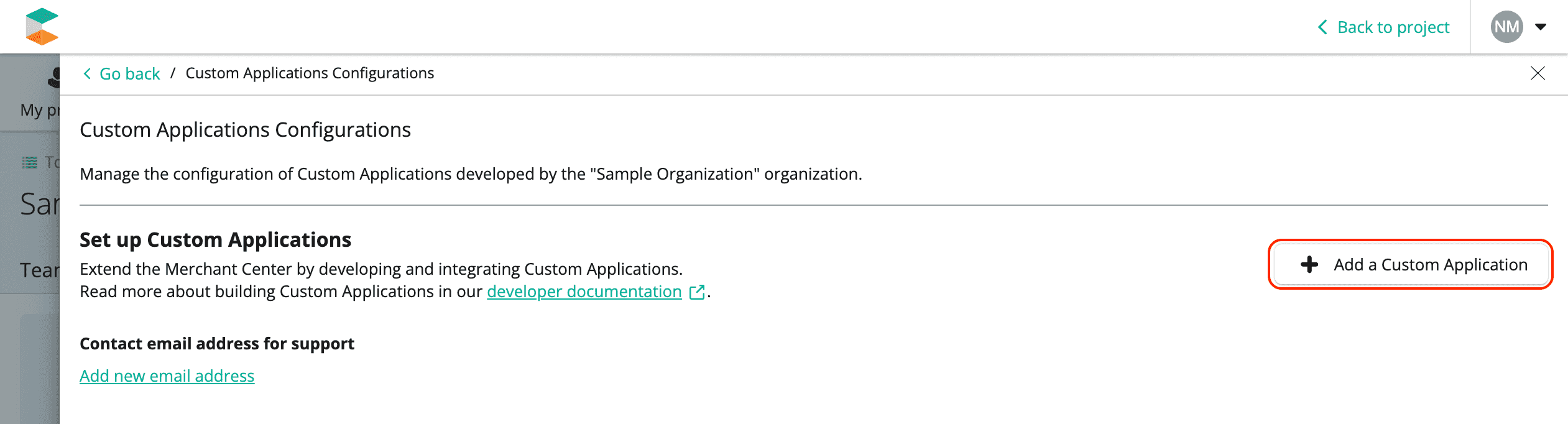The height and width of the screenshot is (424, 1568).
Task: Expand the dropdown arrow beside NM avatar
Action: click(x=1541, y=27)
